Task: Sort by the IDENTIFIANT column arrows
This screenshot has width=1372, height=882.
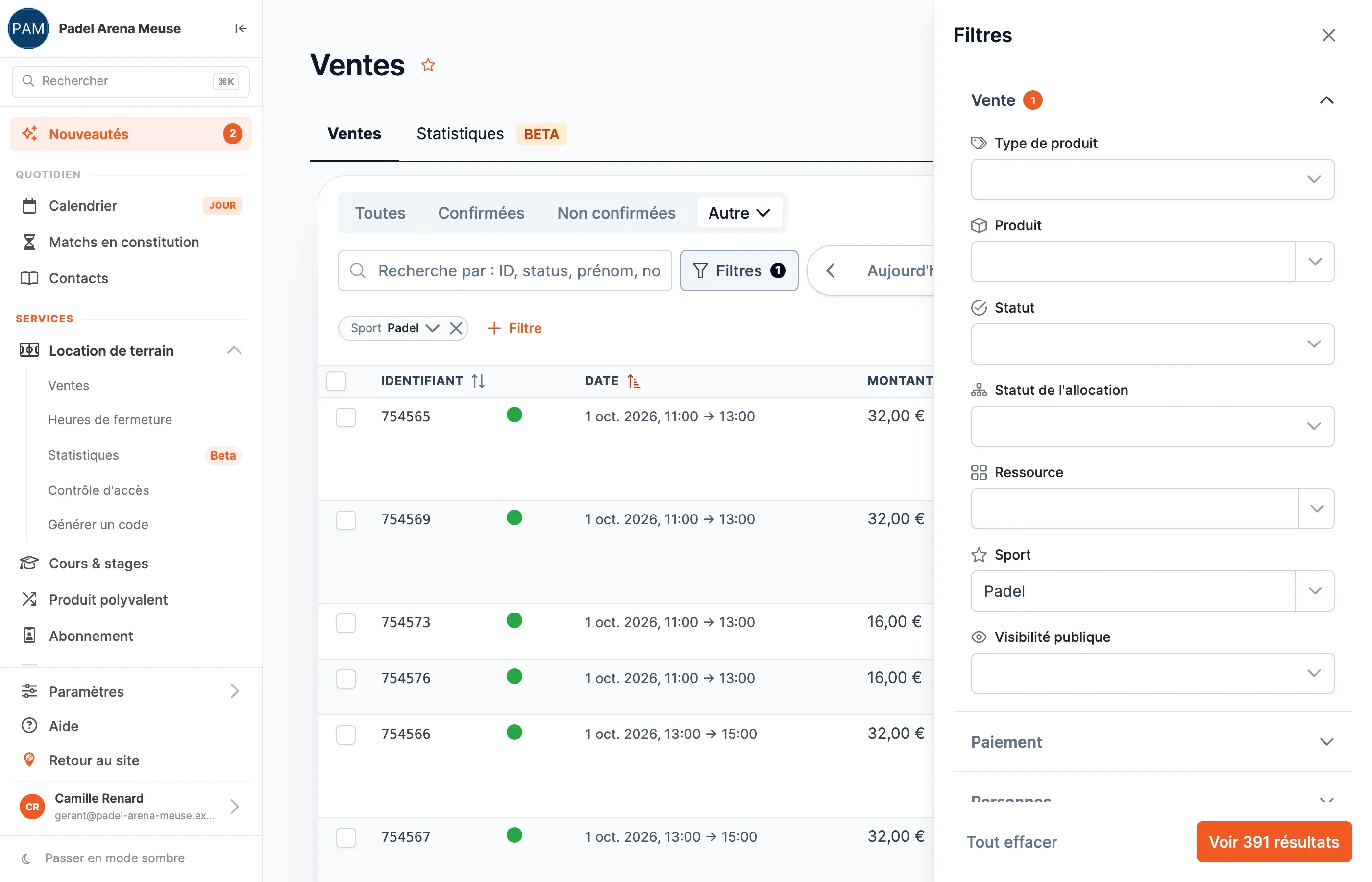Action: 478,381
